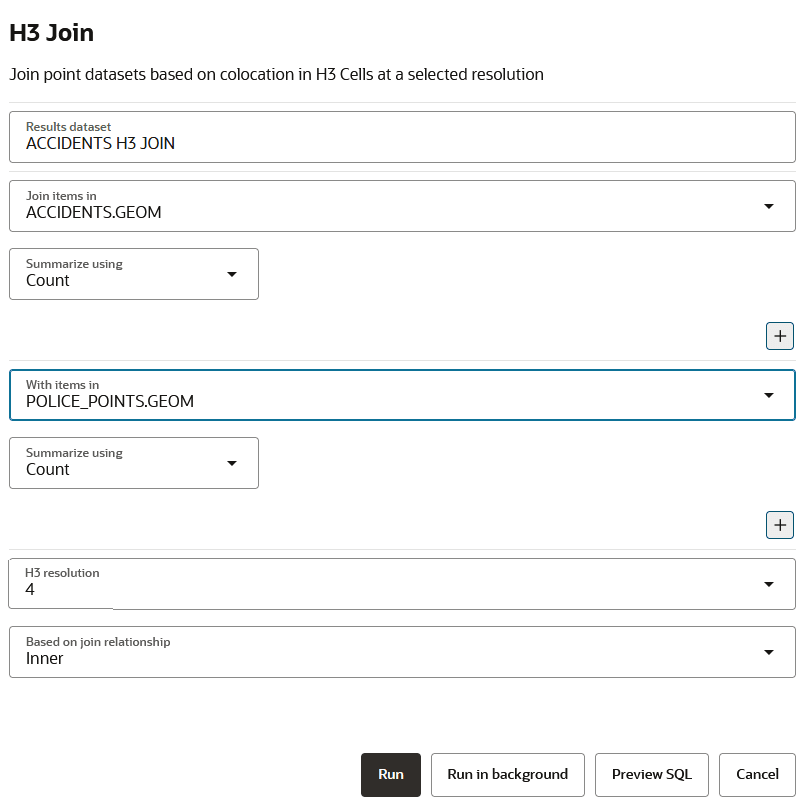Open the POLICE_POINTS.GEOM items dropdown
803x808 pixels.
tap(390, 395)
